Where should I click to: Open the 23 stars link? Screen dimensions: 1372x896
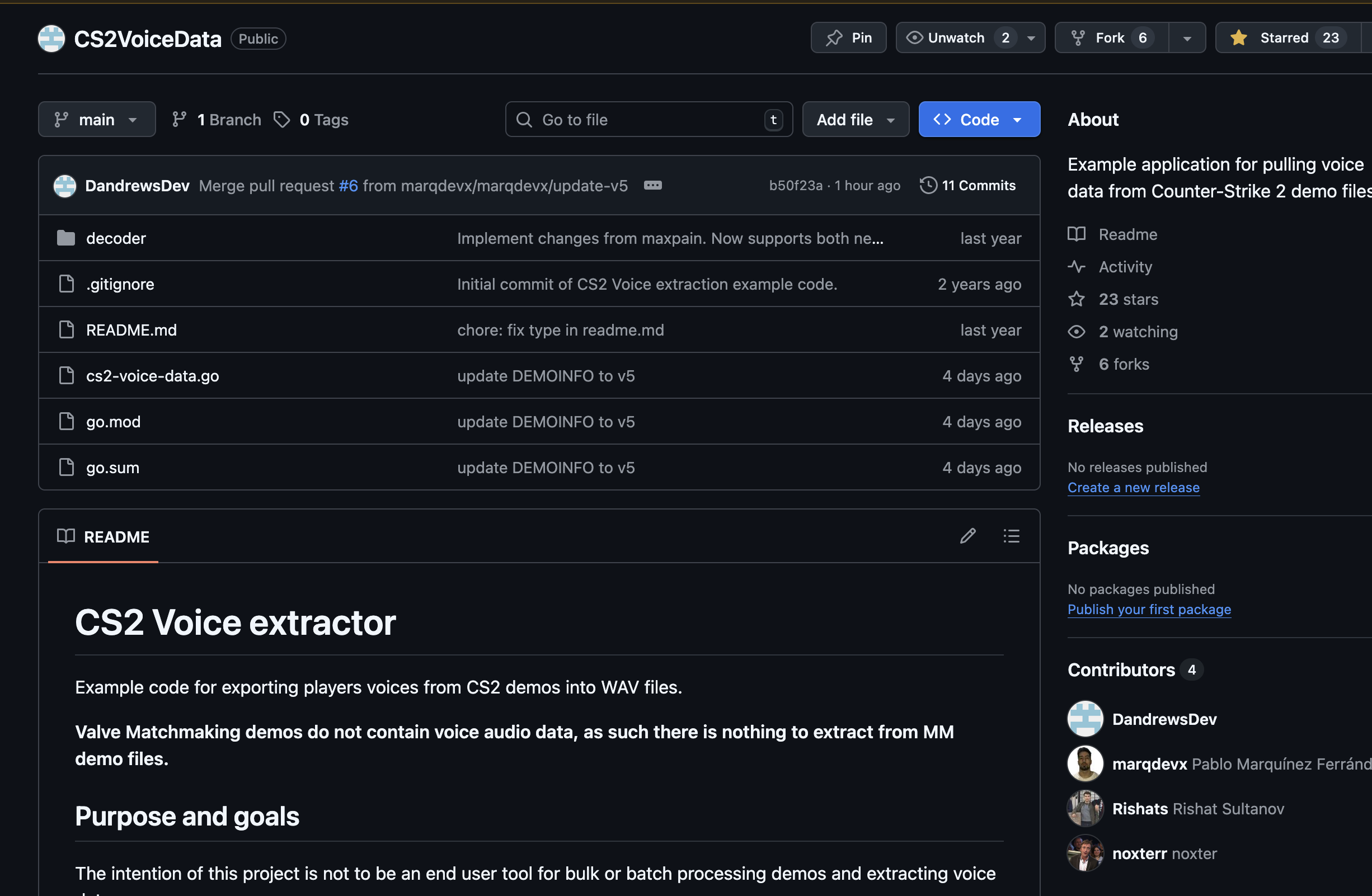pos(1128,300)
